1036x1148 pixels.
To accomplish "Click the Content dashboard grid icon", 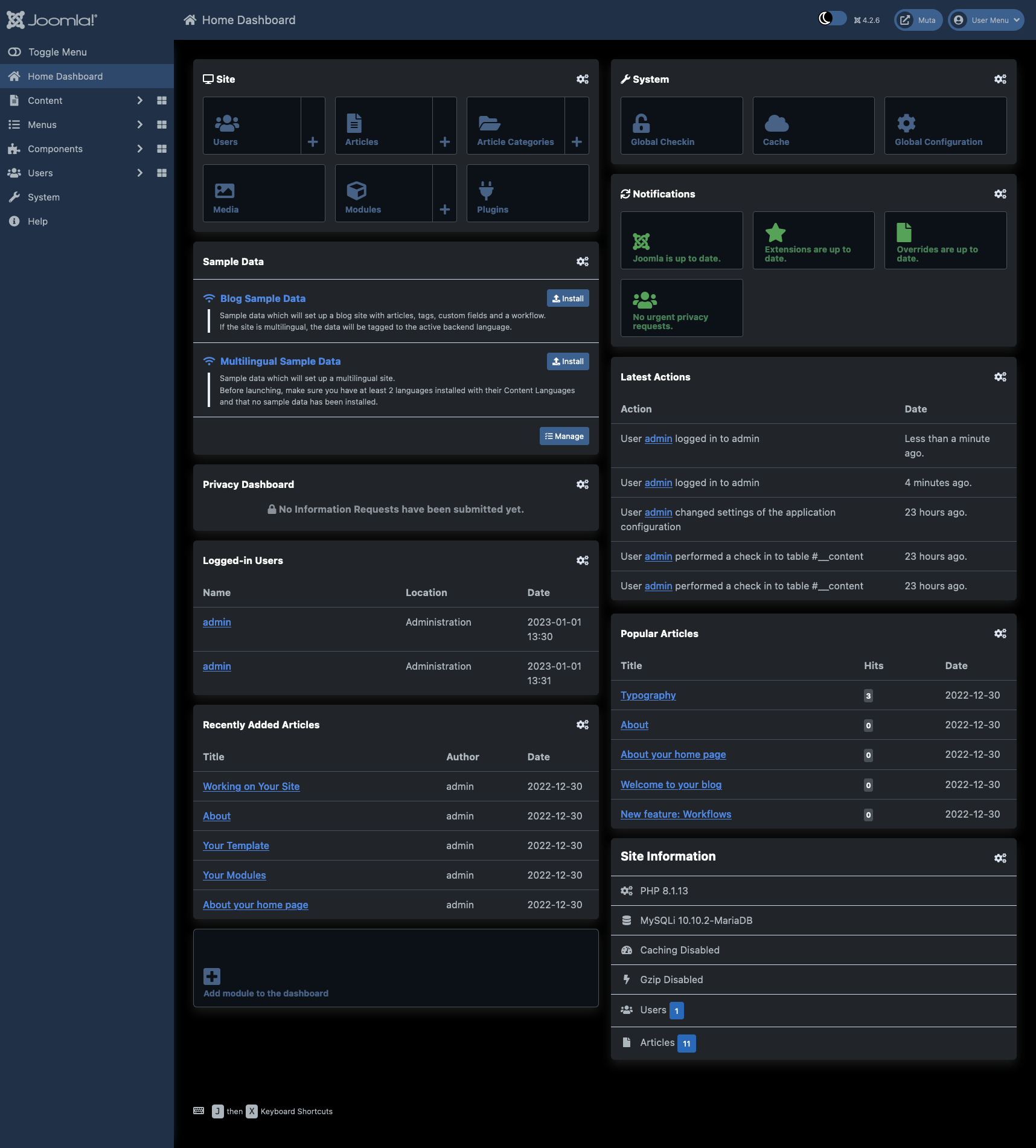I will (161, 100).
